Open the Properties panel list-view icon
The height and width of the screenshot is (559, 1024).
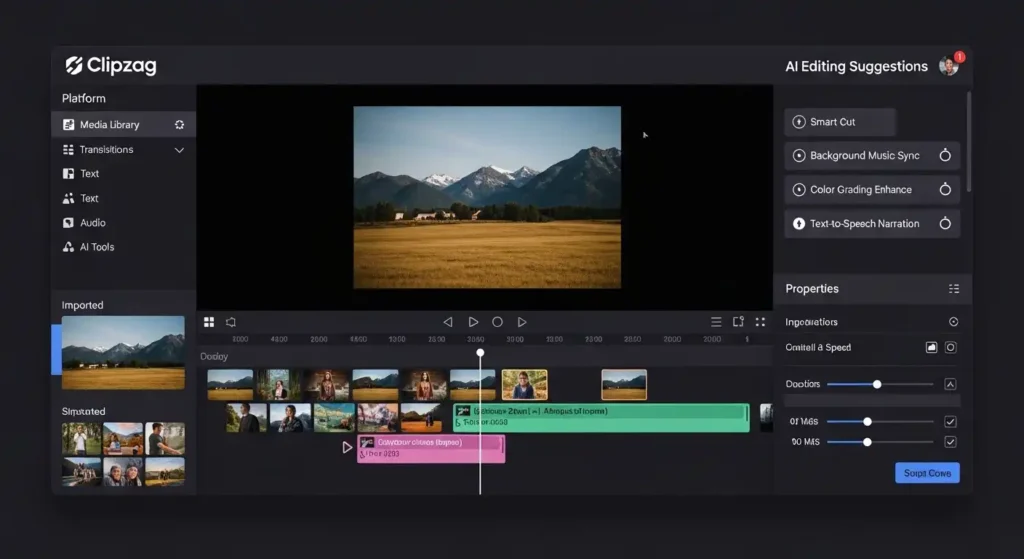[954, 289]
